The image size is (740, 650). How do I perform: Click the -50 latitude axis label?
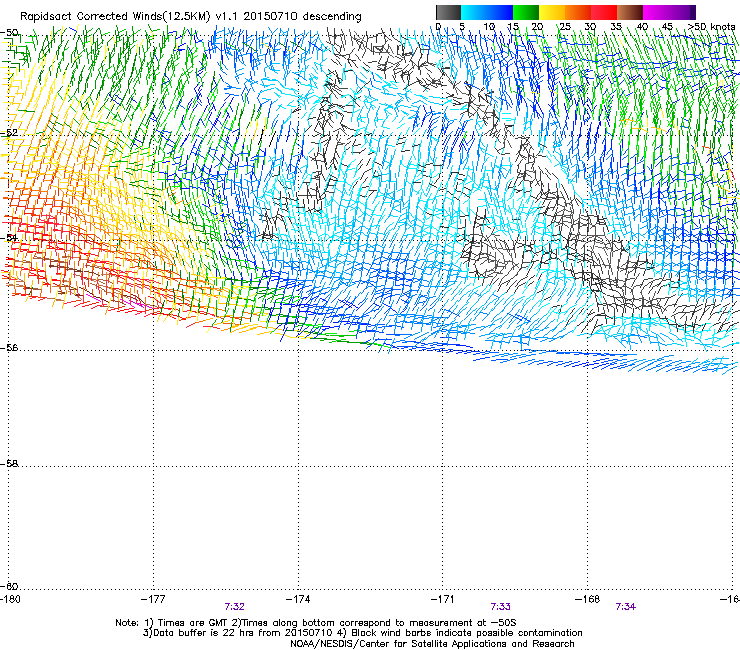pos(9,33)
